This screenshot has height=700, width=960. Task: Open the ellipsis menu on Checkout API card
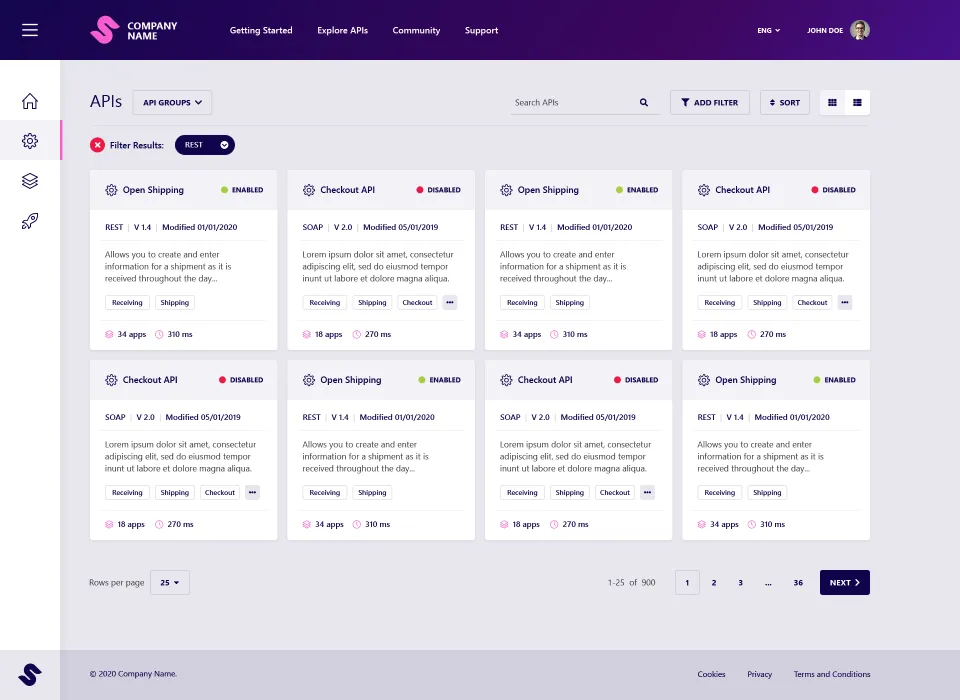click(x=449, y=302)
